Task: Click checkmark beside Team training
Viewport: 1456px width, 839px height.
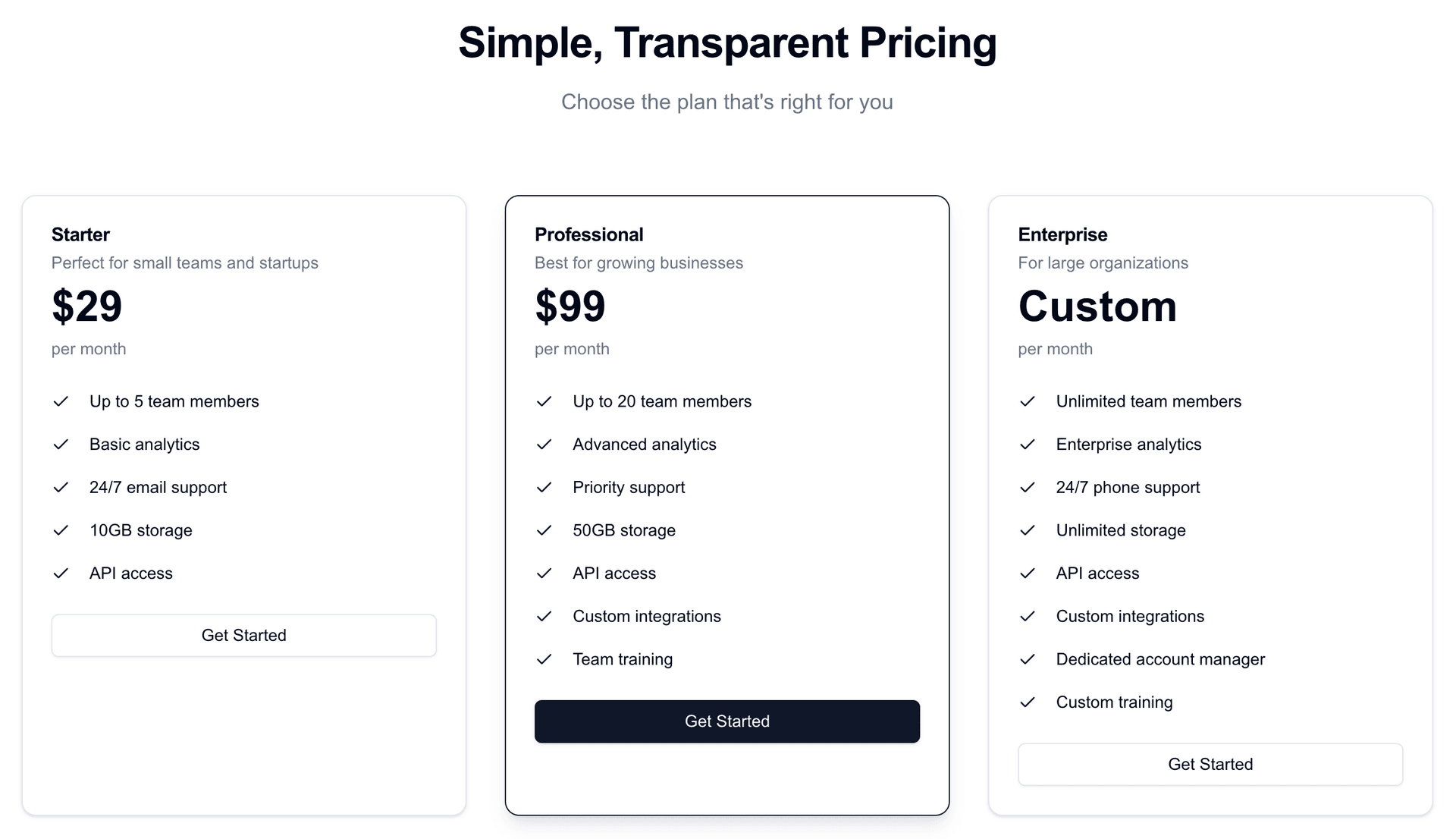Action: click(544, 659)
